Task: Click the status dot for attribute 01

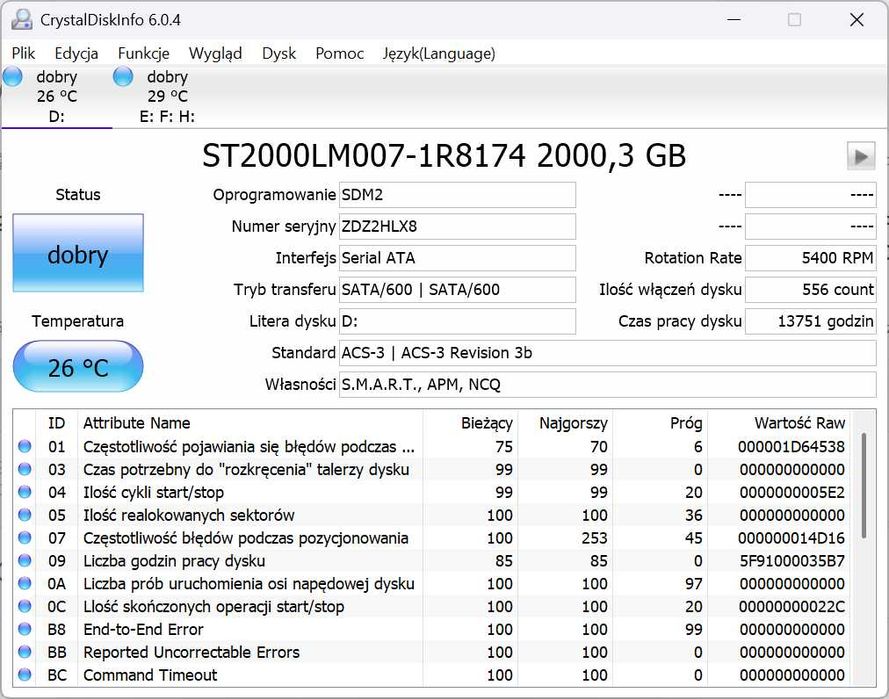Action: click(25, 447)
